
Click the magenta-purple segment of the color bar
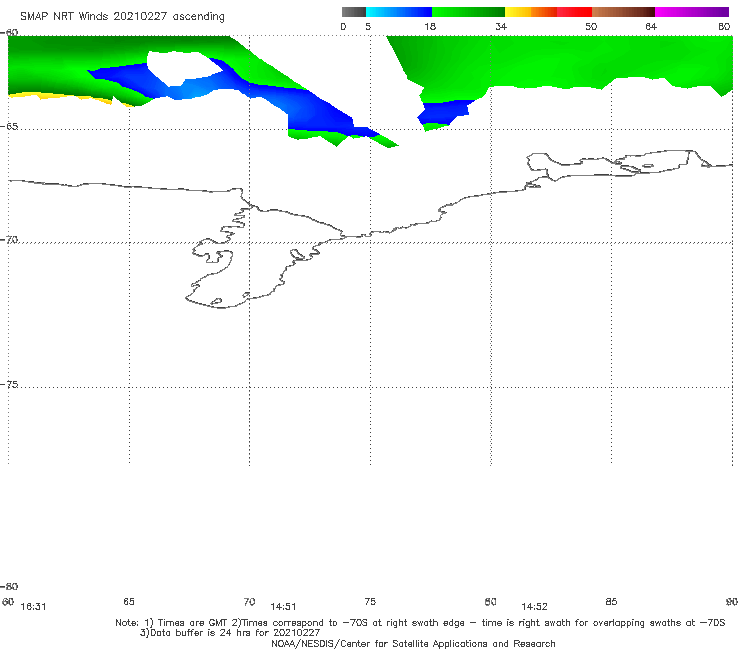(x=692, y=12)
